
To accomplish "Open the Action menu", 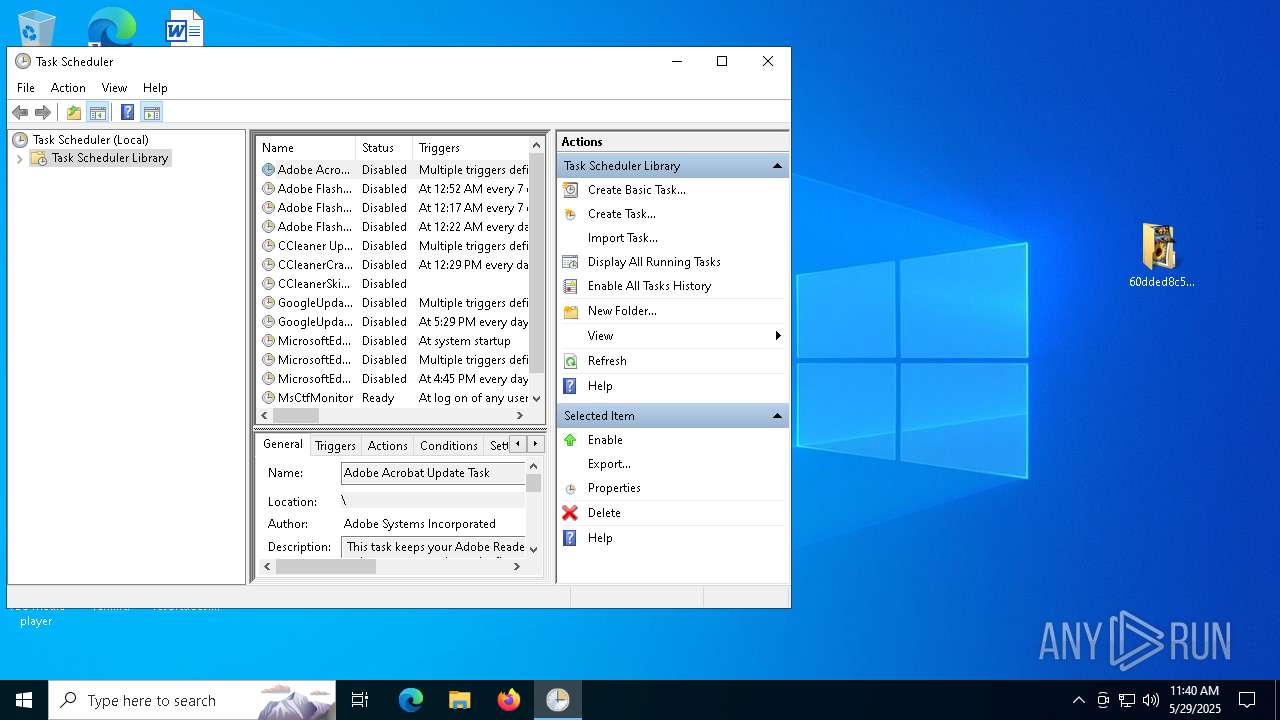I will (68, 88).
